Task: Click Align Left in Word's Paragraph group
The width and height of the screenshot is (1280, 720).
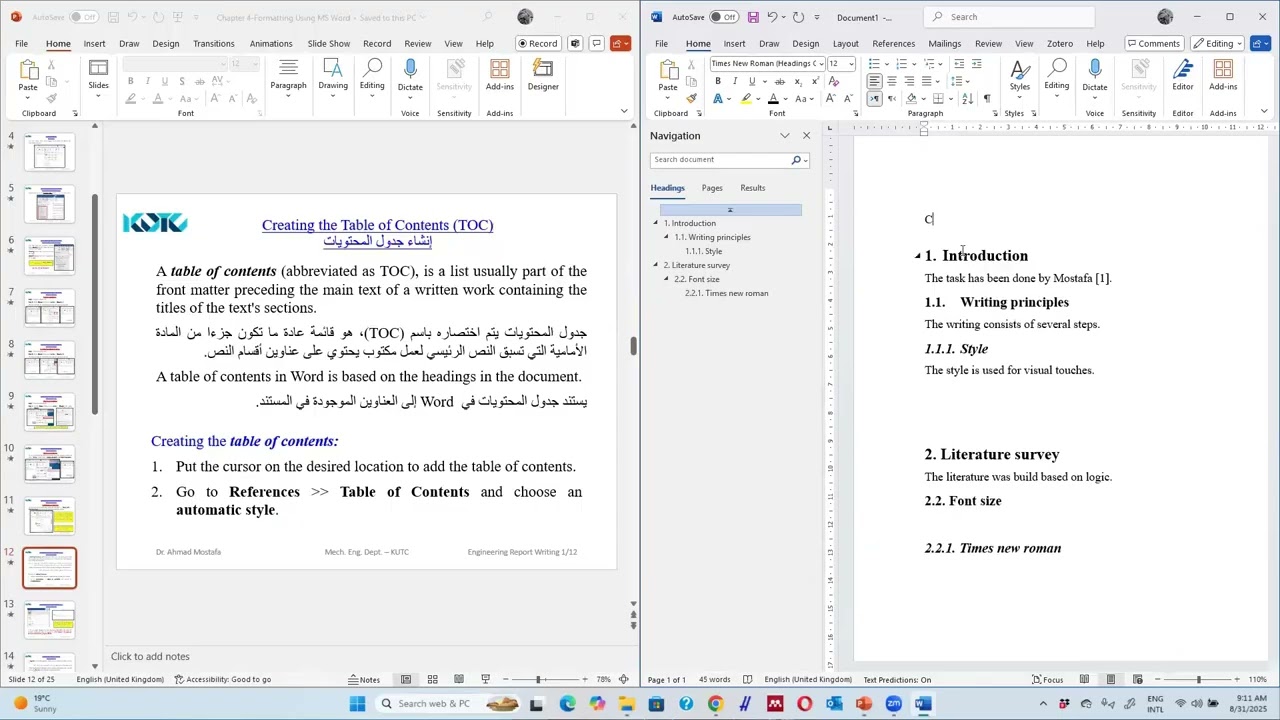Action: point(874,81)
